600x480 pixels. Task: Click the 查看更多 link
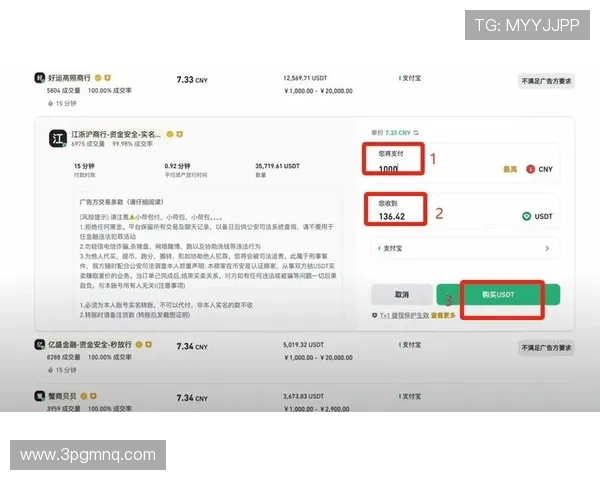pyautogui.click(x=443, y=315)
